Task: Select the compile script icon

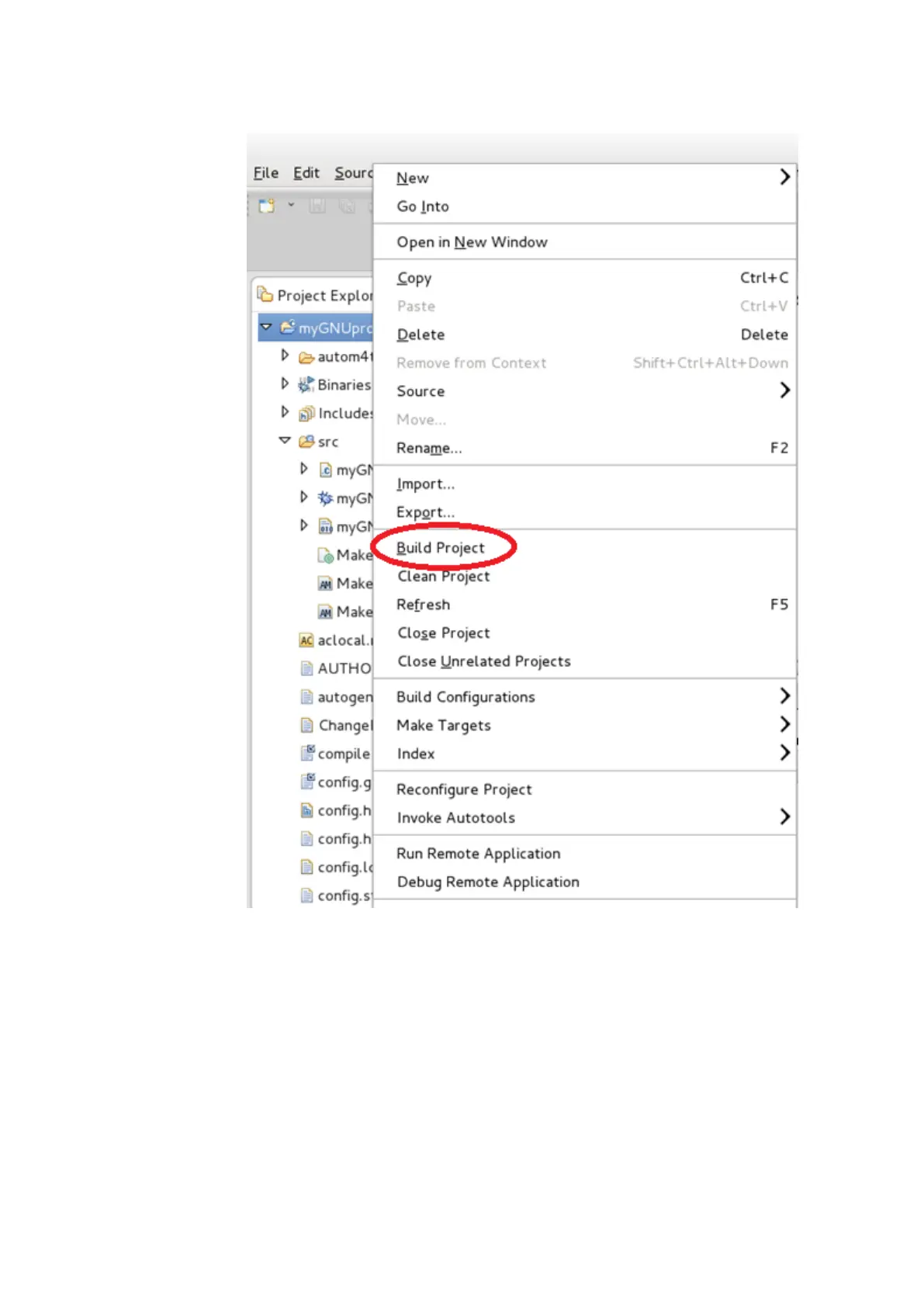Action: coord(307,753)
